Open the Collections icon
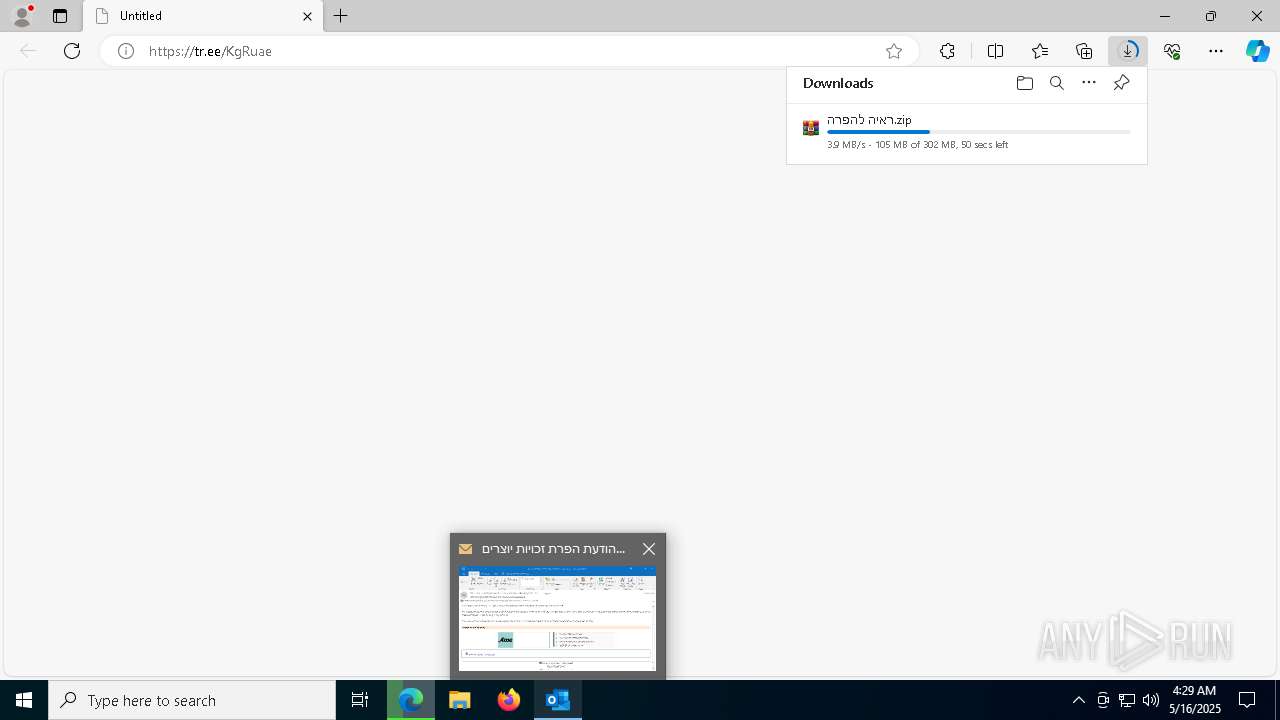The width and height of the screenshot is (1280, 720). click(1084, 51)
